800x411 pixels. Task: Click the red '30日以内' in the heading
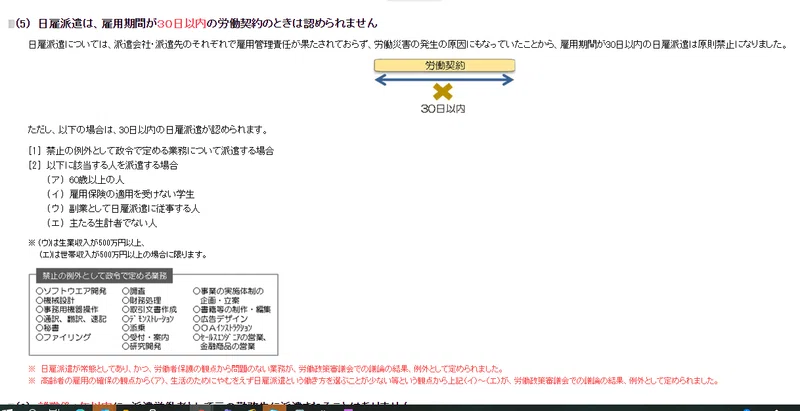pos(182,23)
